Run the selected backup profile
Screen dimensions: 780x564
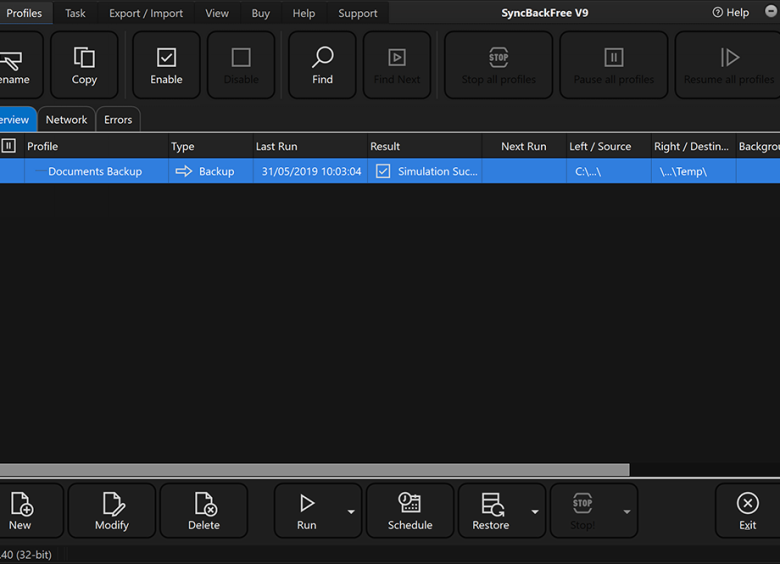click(x=307, y=511)
